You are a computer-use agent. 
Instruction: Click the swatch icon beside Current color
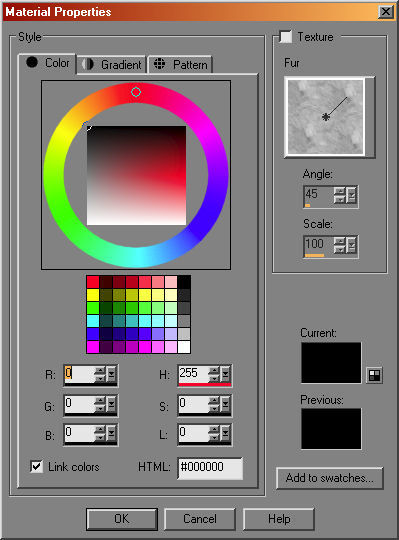[x=374, y=375]
